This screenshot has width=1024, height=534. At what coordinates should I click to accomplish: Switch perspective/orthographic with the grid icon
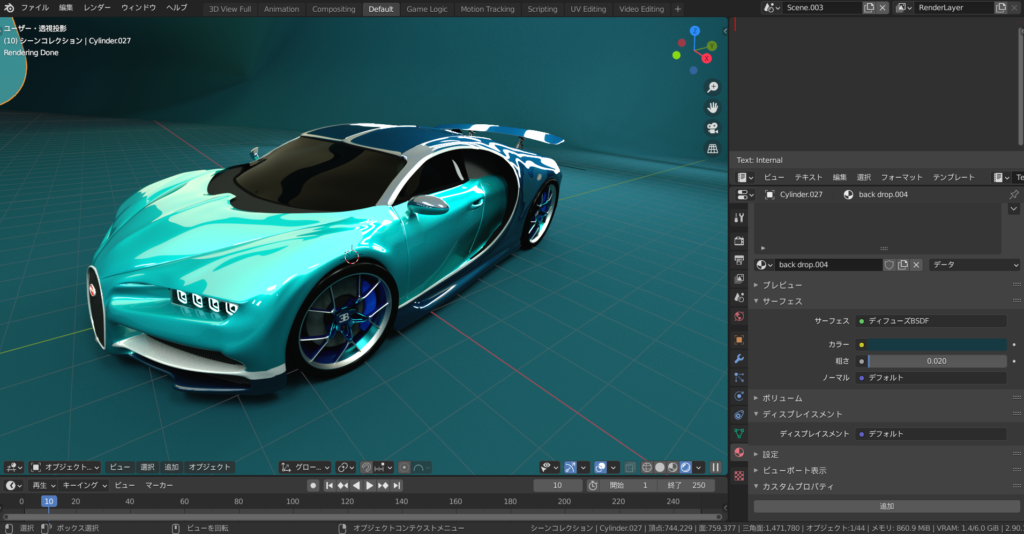(x=713, y=148)
